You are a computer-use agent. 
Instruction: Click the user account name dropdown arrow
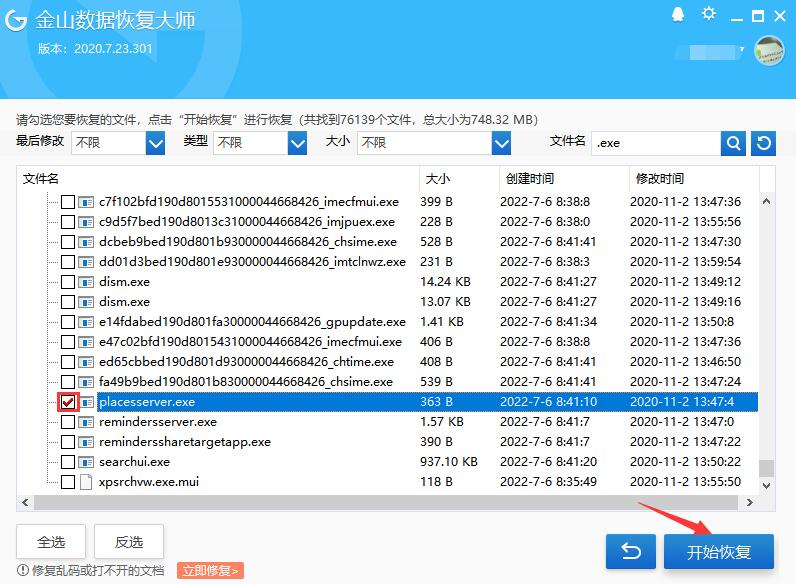point(742,50)
